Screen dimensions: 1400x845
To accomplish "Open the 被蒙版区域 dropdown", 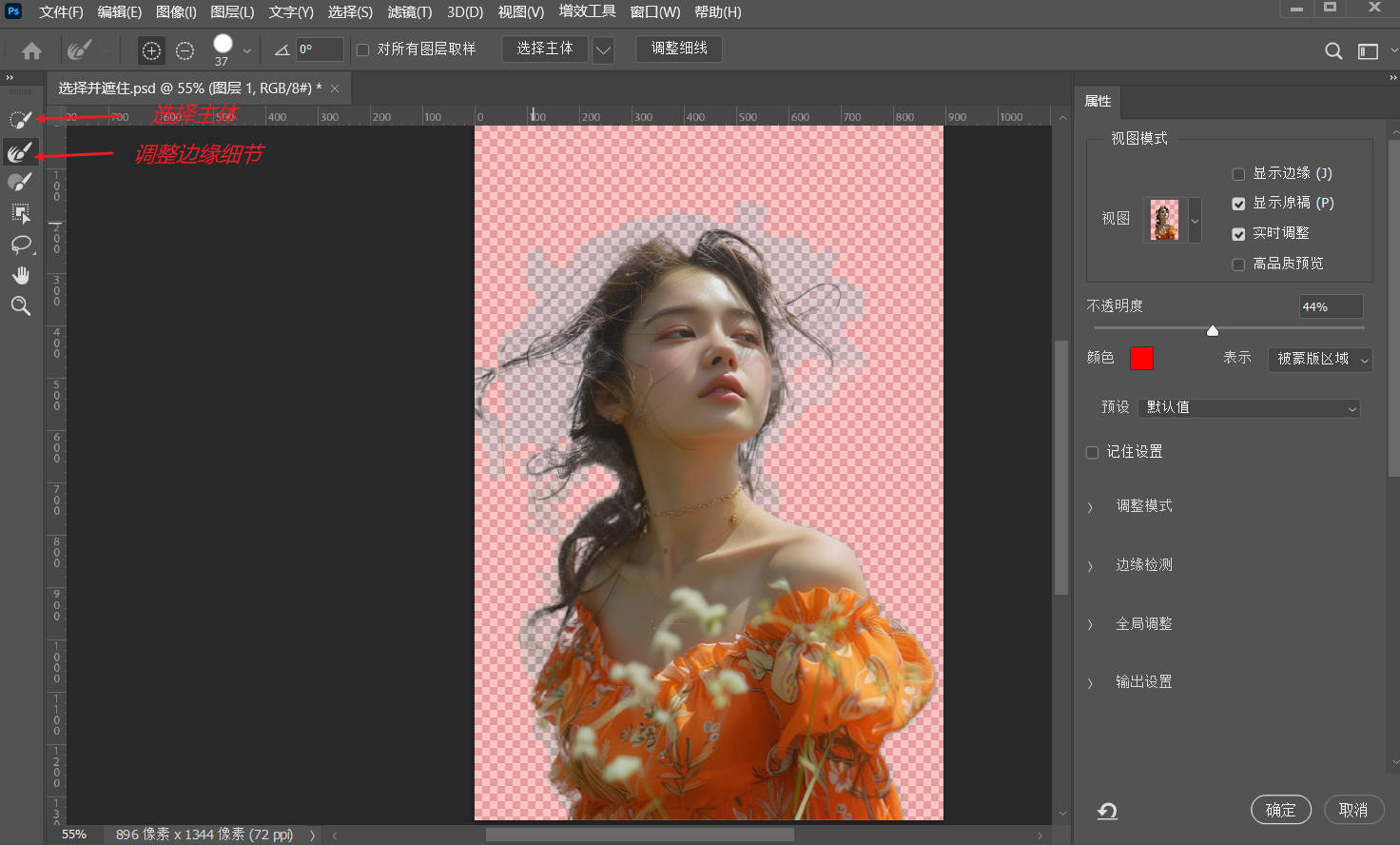I will (x=1319, y=359).
